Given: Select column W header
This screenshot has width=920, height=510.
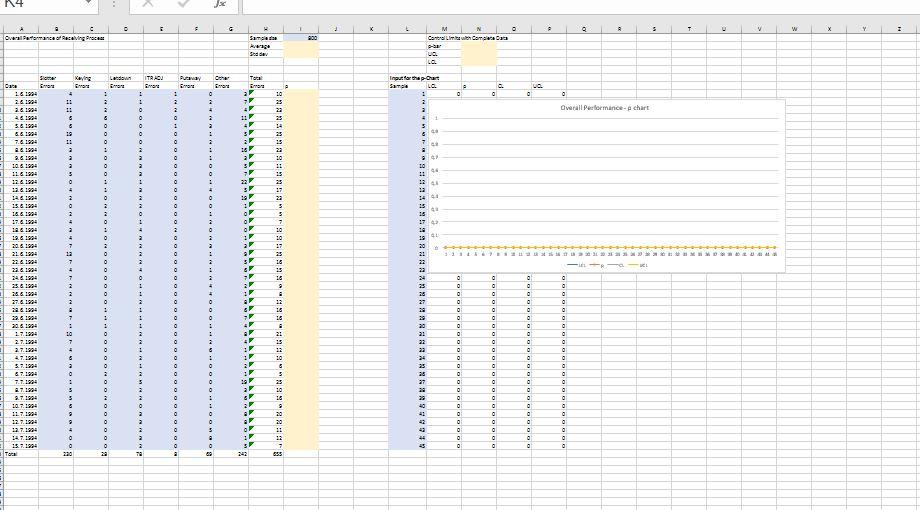Looking at the screenshot, I should 794,29.
